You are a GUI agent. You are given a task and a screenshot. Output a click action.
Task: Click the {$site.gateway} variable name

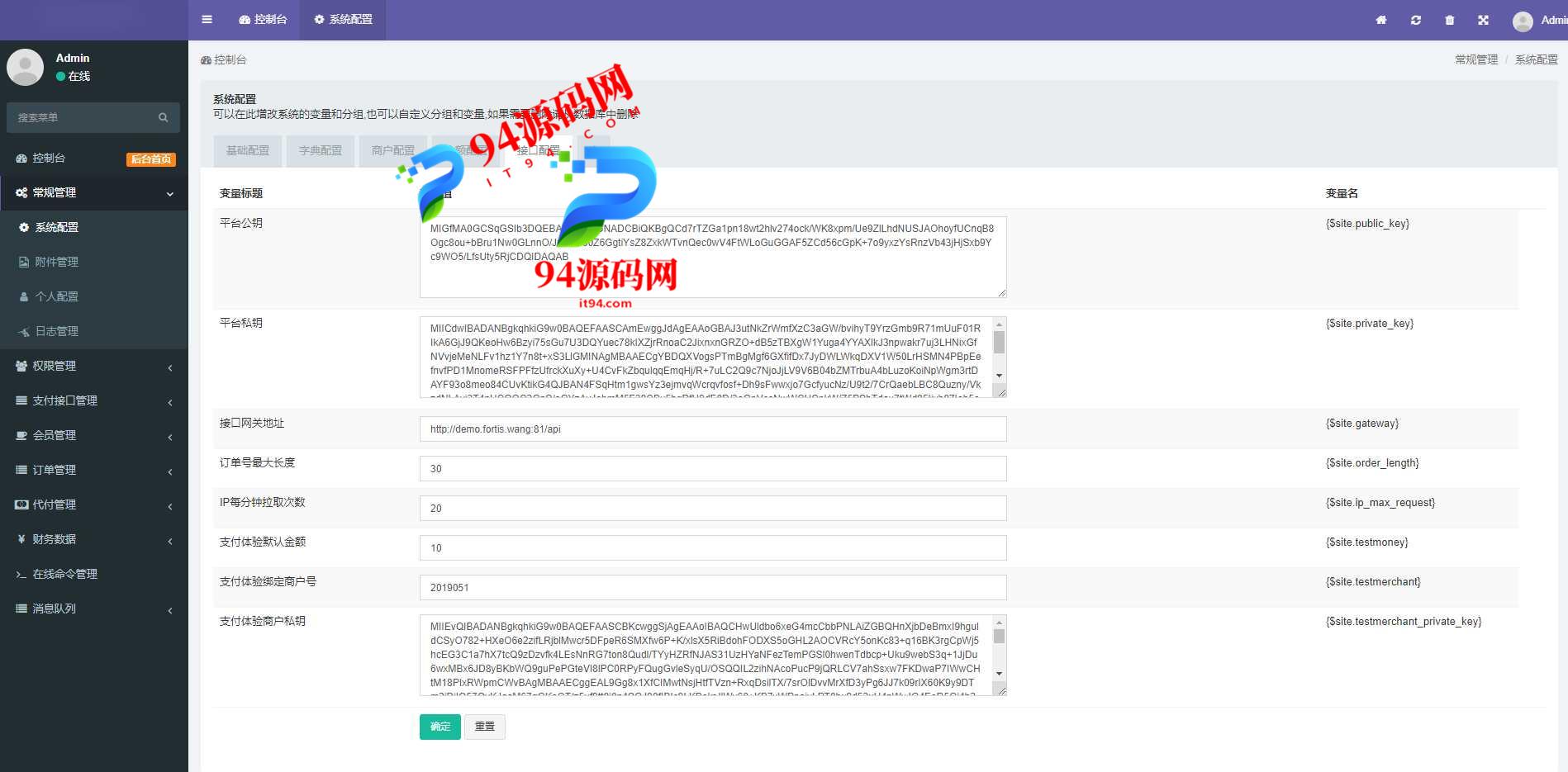click(x=1362, y=423)
